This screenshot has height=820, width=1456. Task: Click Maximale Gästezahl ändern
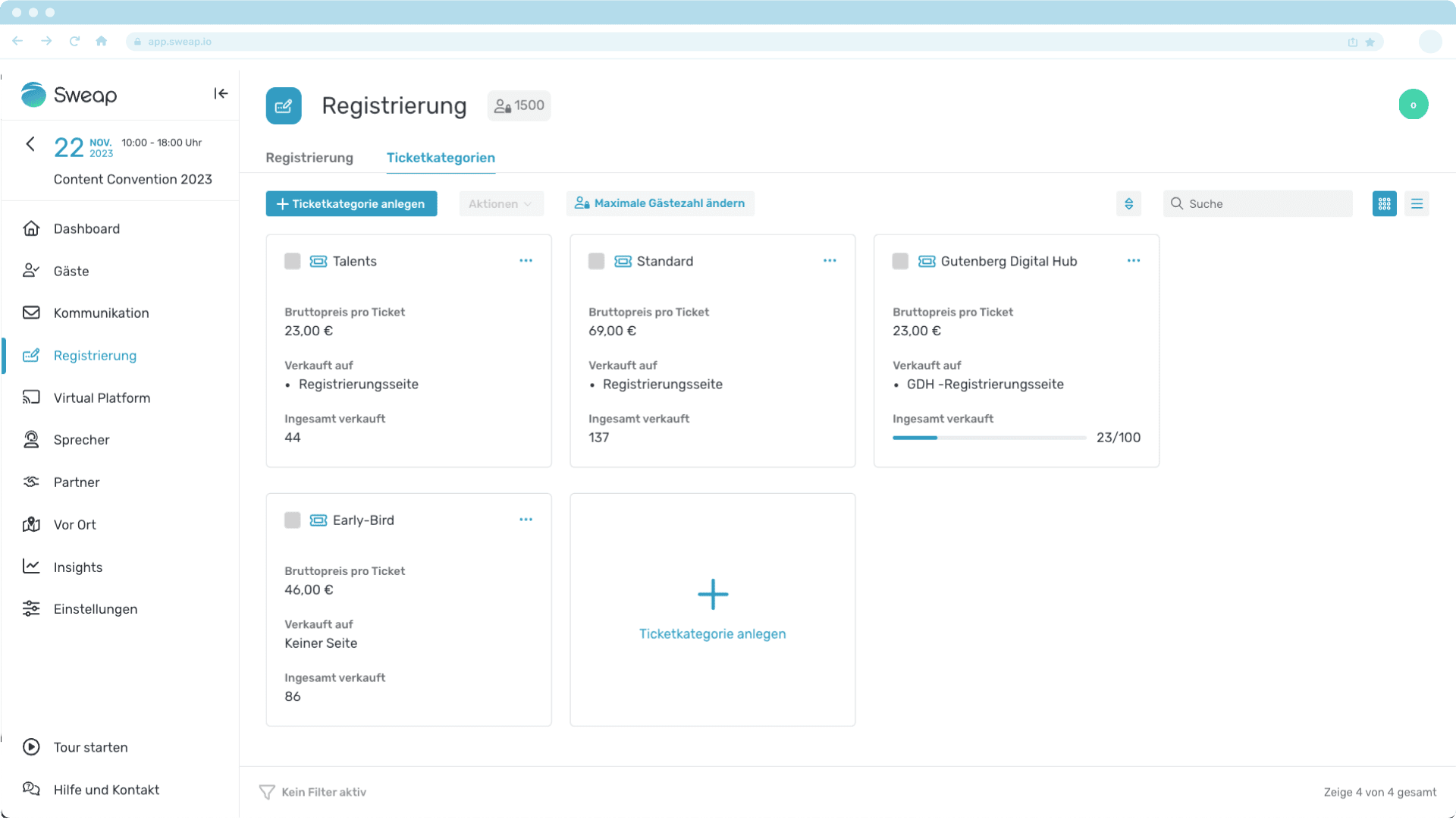click(x=660, y=203)
